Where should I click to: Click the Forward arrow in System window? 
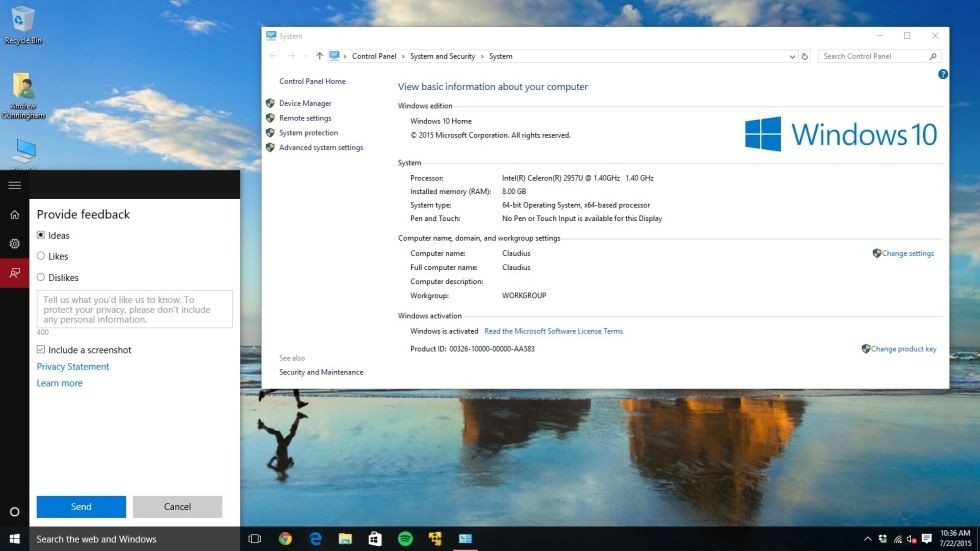(x=291, y=56)
